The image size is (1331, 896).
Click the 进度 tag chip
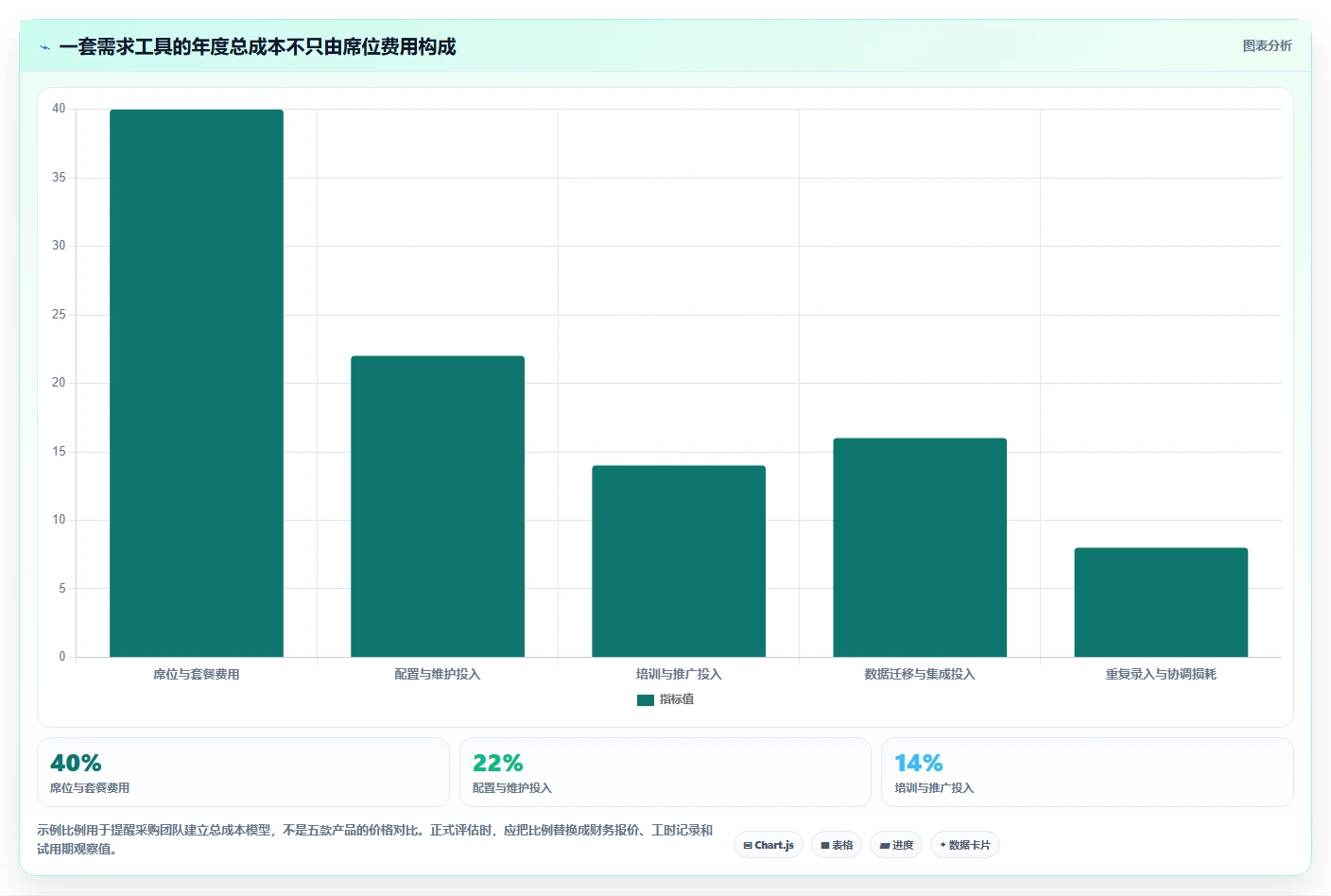pyautogui.click(x=896, y=845)
